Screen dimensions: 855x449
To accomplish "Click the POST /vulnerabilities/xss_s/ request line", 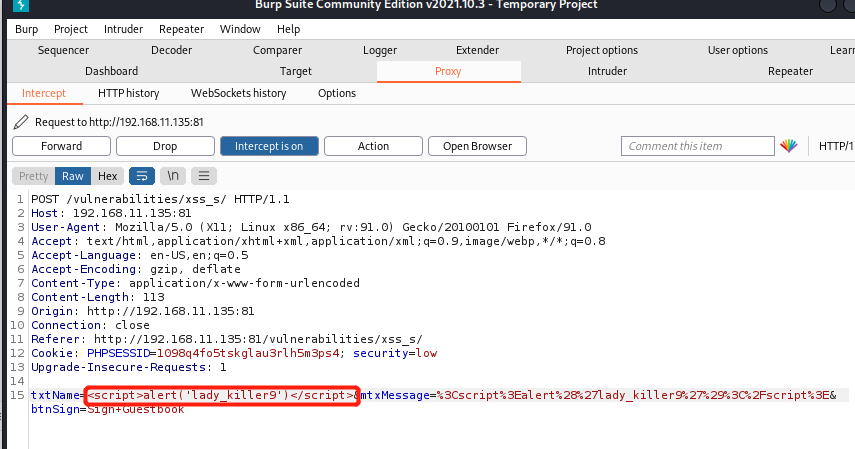I will [x=160, y=199].
